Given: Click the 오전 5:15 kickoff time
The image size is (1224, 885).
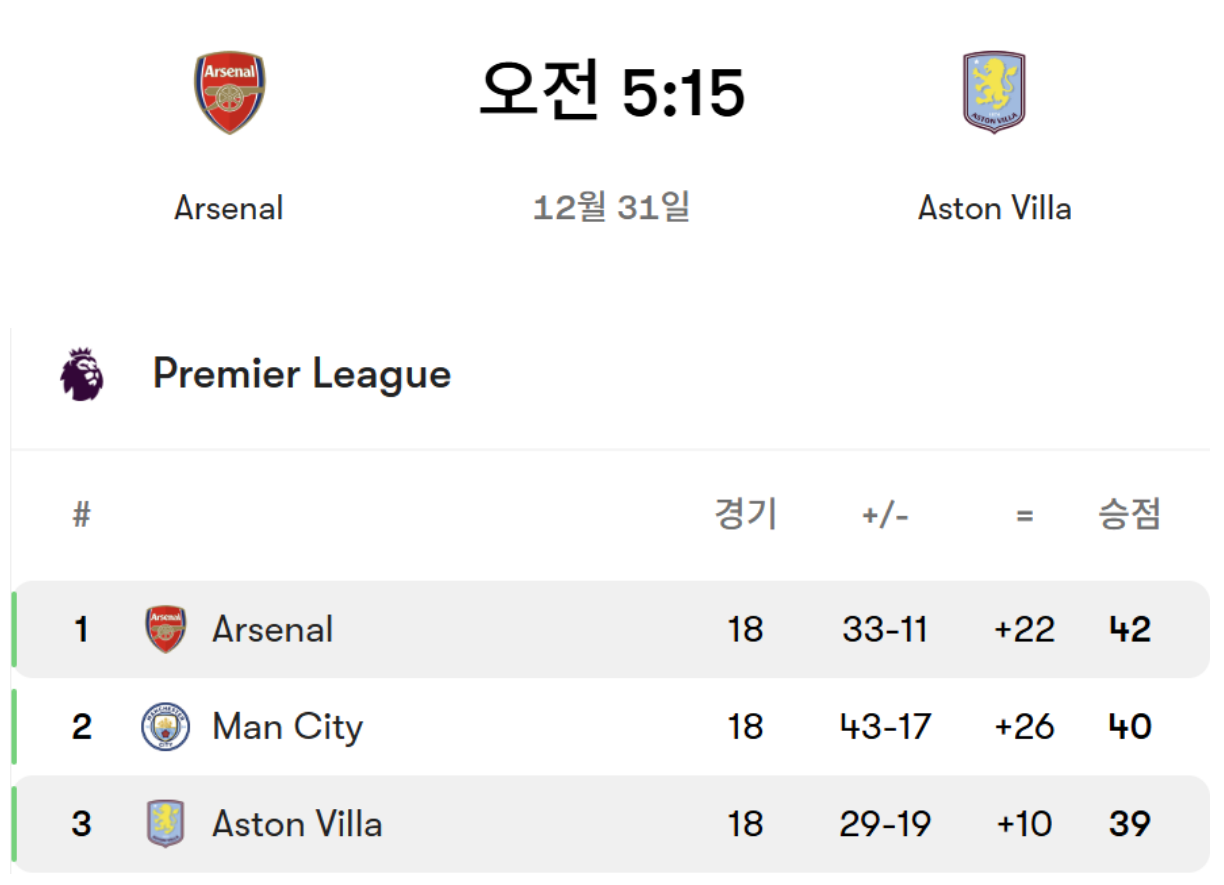Looking at the screenshot, I should tap(612, 92).
